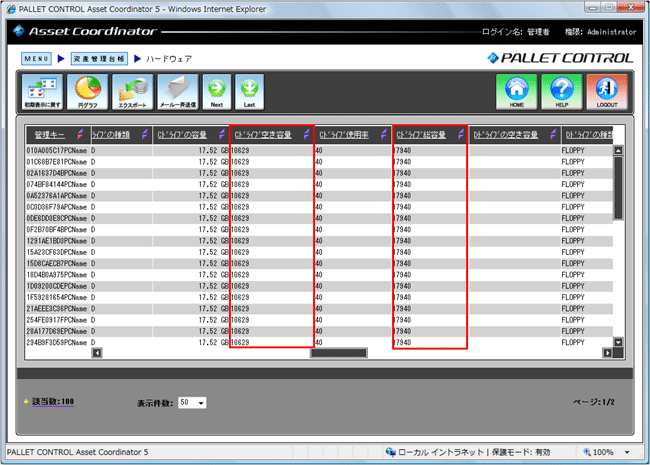The height and width of the screenshot is (465, 650).
Task: Select row 15A23CF63DPCName
Action: 319,252
